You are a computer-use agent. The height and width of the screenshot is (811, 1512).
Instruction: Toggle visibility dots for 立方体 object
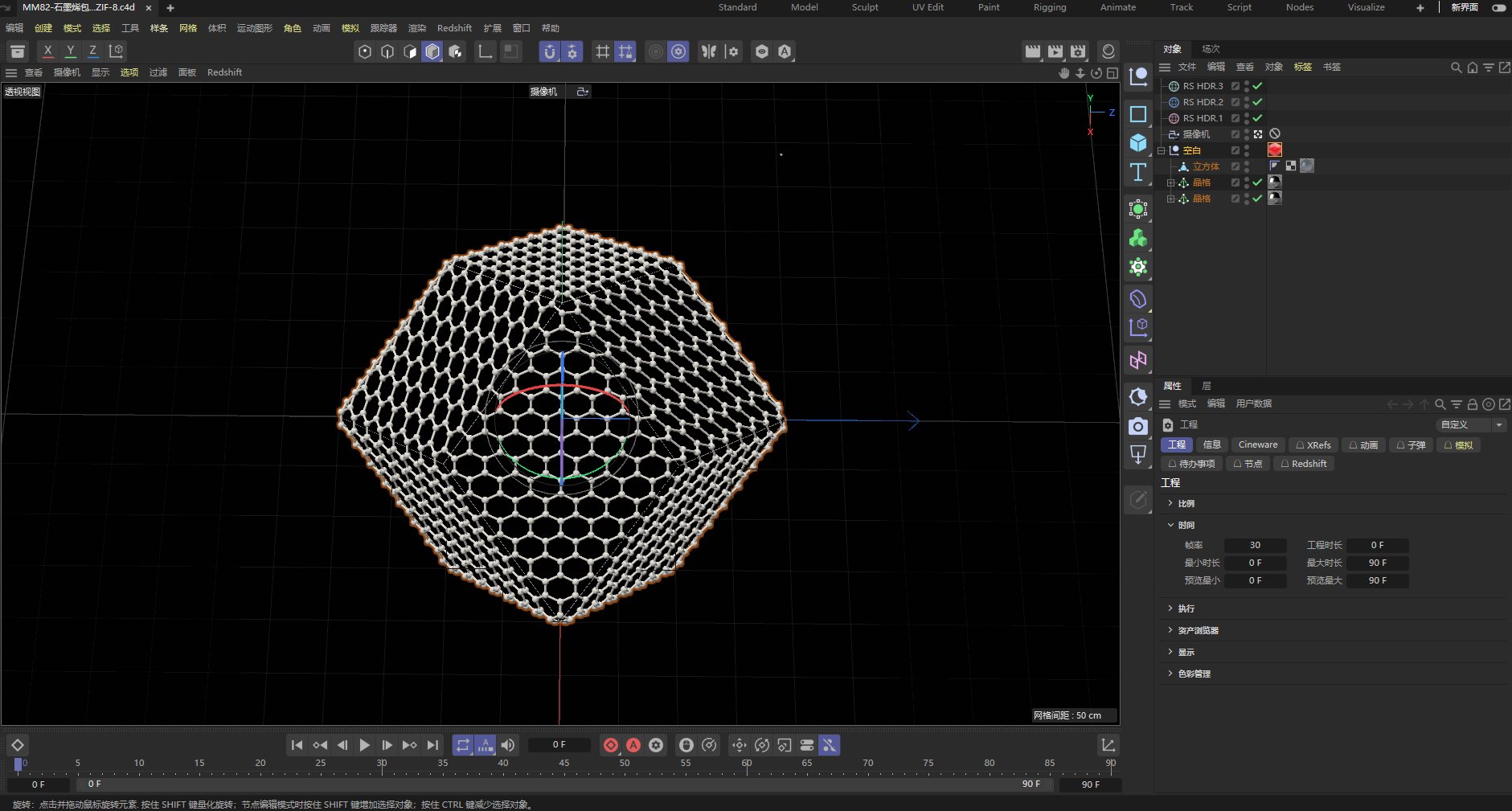point(1247,166)
